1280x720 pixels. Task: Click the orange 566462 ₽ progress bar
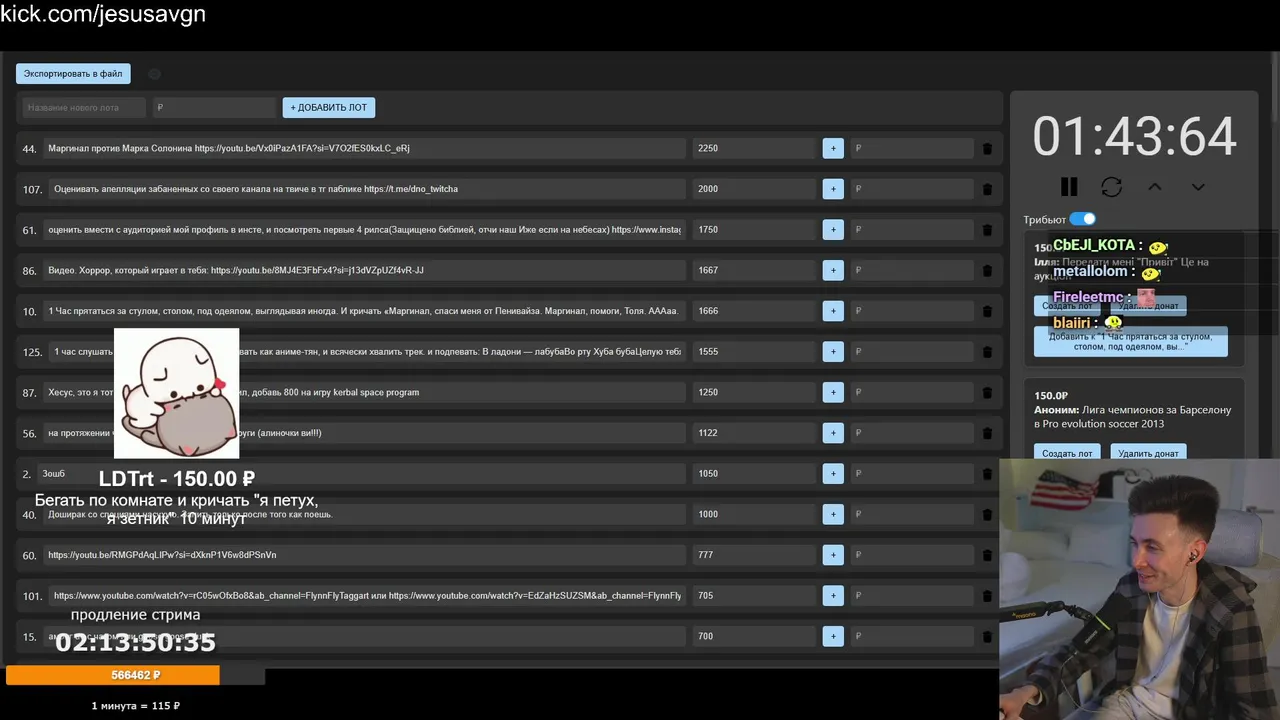tap(113, 675)
